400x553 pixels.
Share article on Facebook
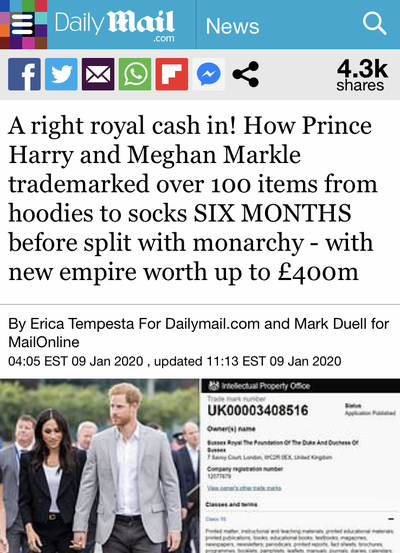coord(24,74)
